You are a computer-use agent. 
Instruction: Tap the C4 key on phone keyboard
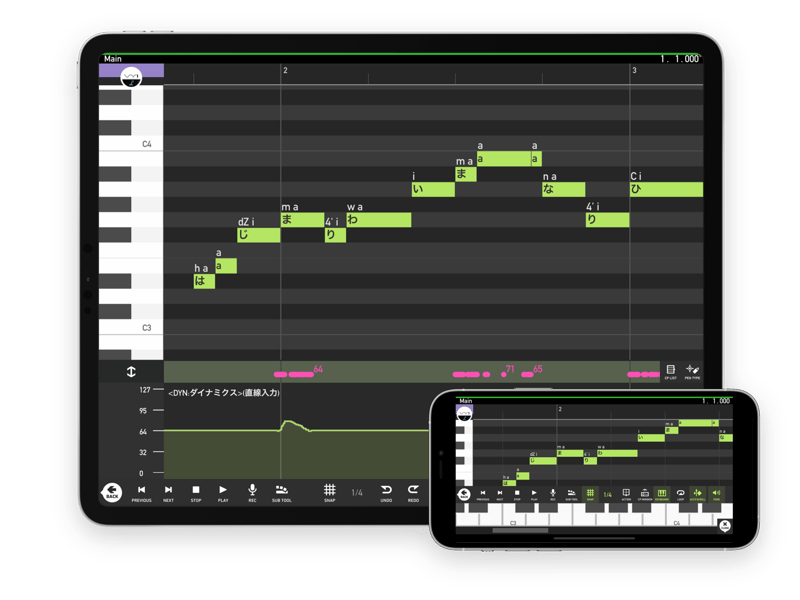coord(677,515)
